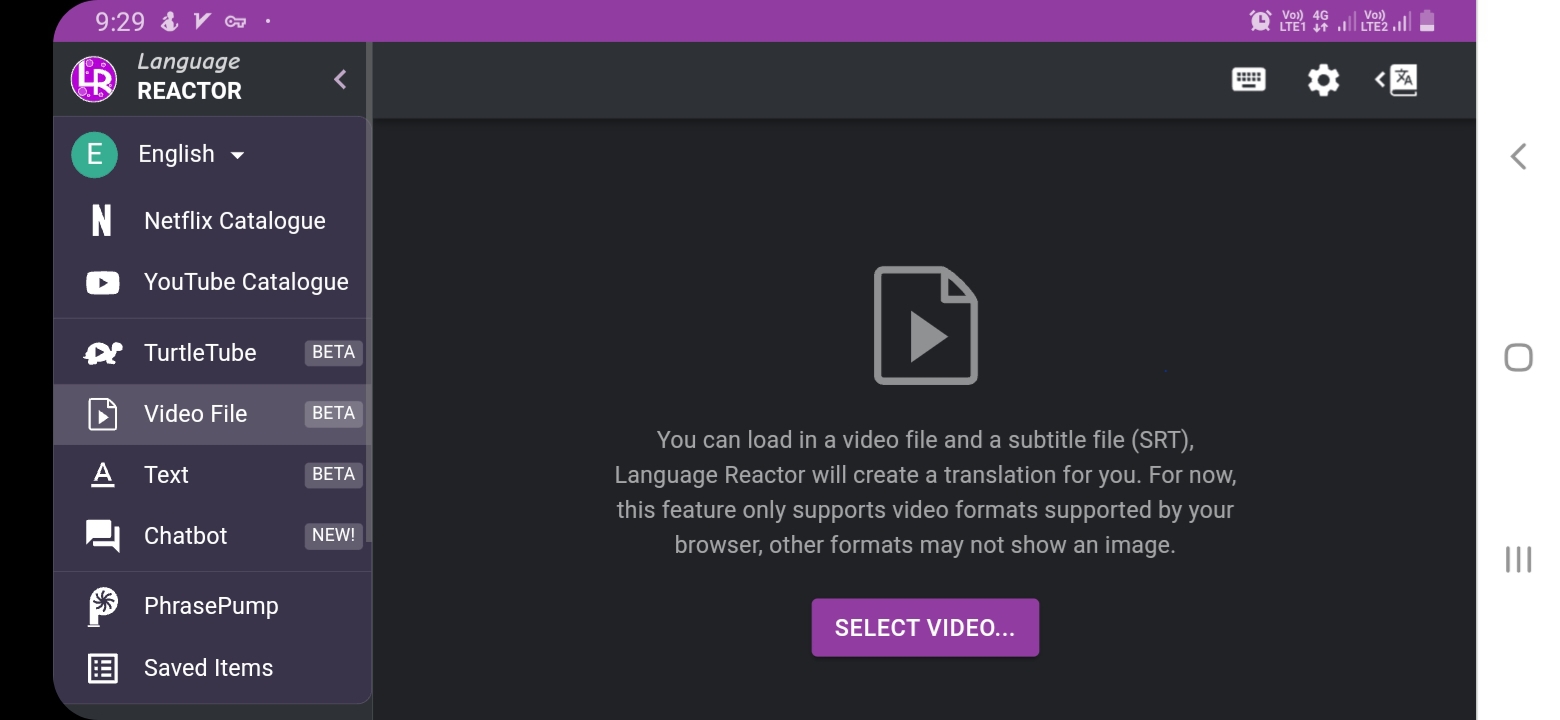Open Saved Items
This screenshot has height=720, width=1560.
(x=212, y=668)
